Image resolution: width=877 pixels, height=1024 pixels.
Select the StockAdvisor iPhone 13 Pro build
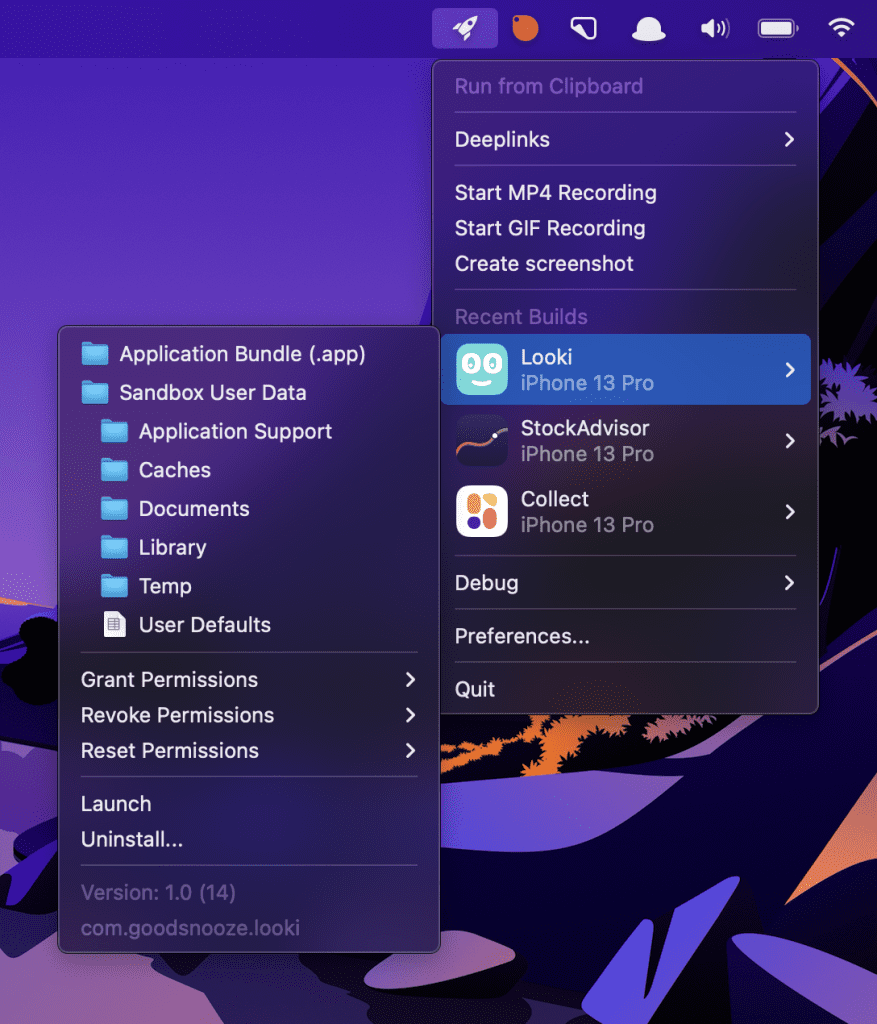click(626, 441)
